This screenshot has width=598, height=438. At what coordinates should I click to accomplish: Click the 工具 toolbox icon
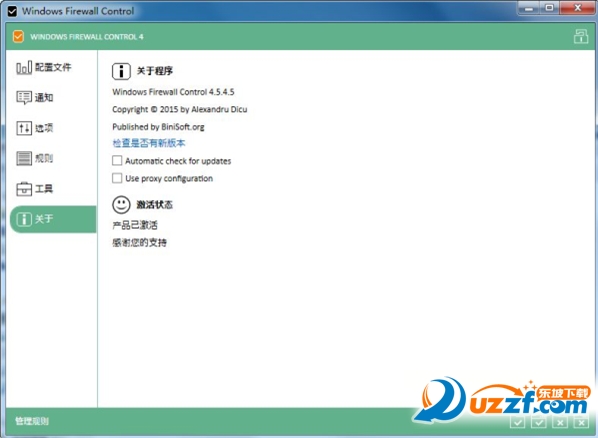point(24,188)
